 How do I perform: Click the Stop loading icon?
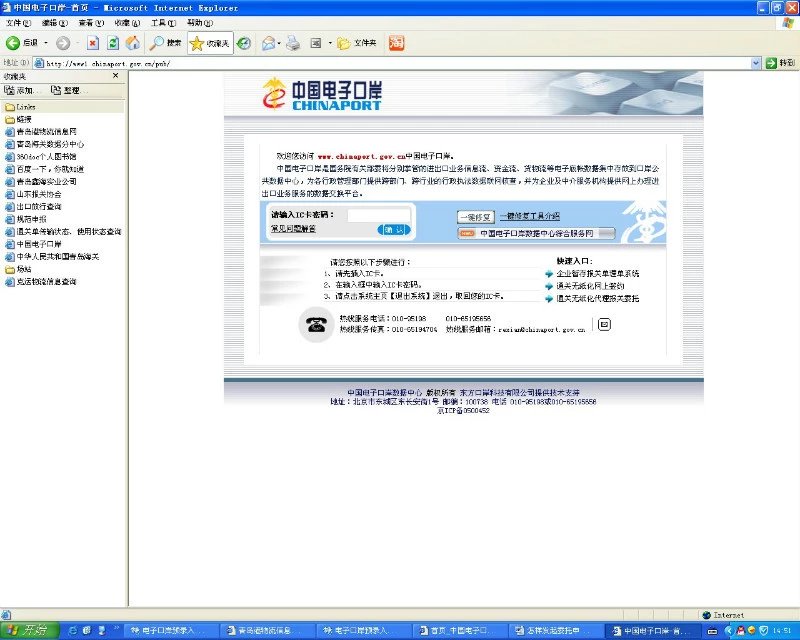(x=93, y=43)
